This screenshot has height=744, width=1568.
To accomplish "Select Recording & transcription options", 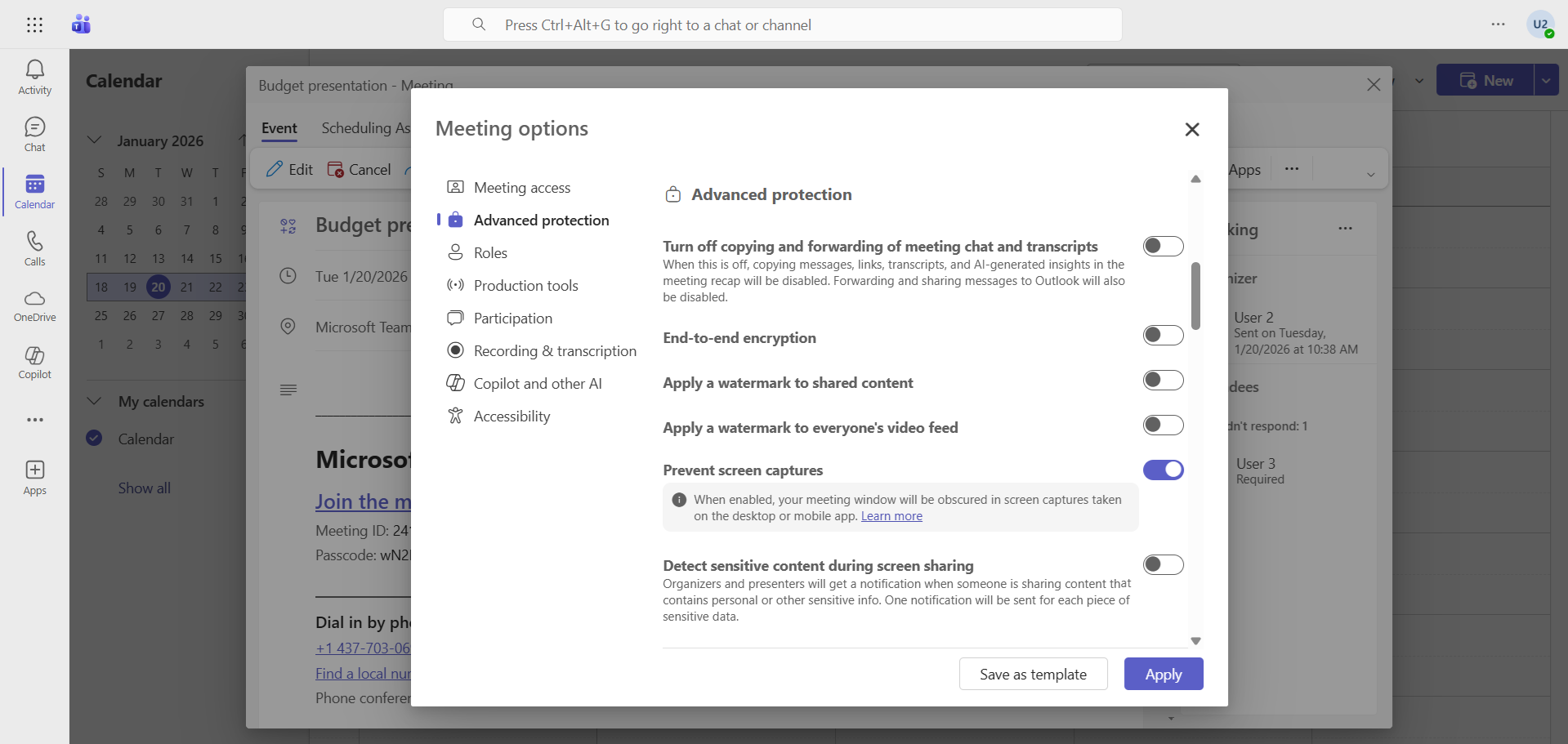I will 554,351.
